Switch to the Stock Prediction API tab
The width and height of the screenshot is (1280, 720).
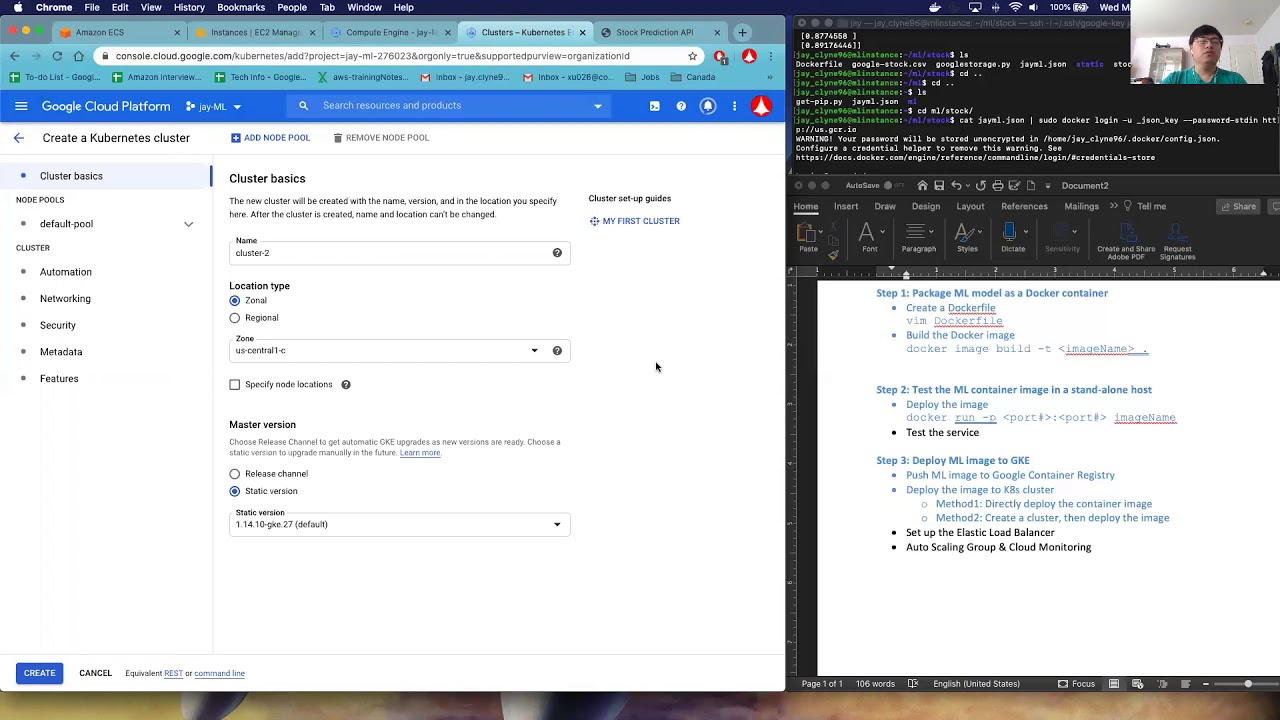(660, 32)
